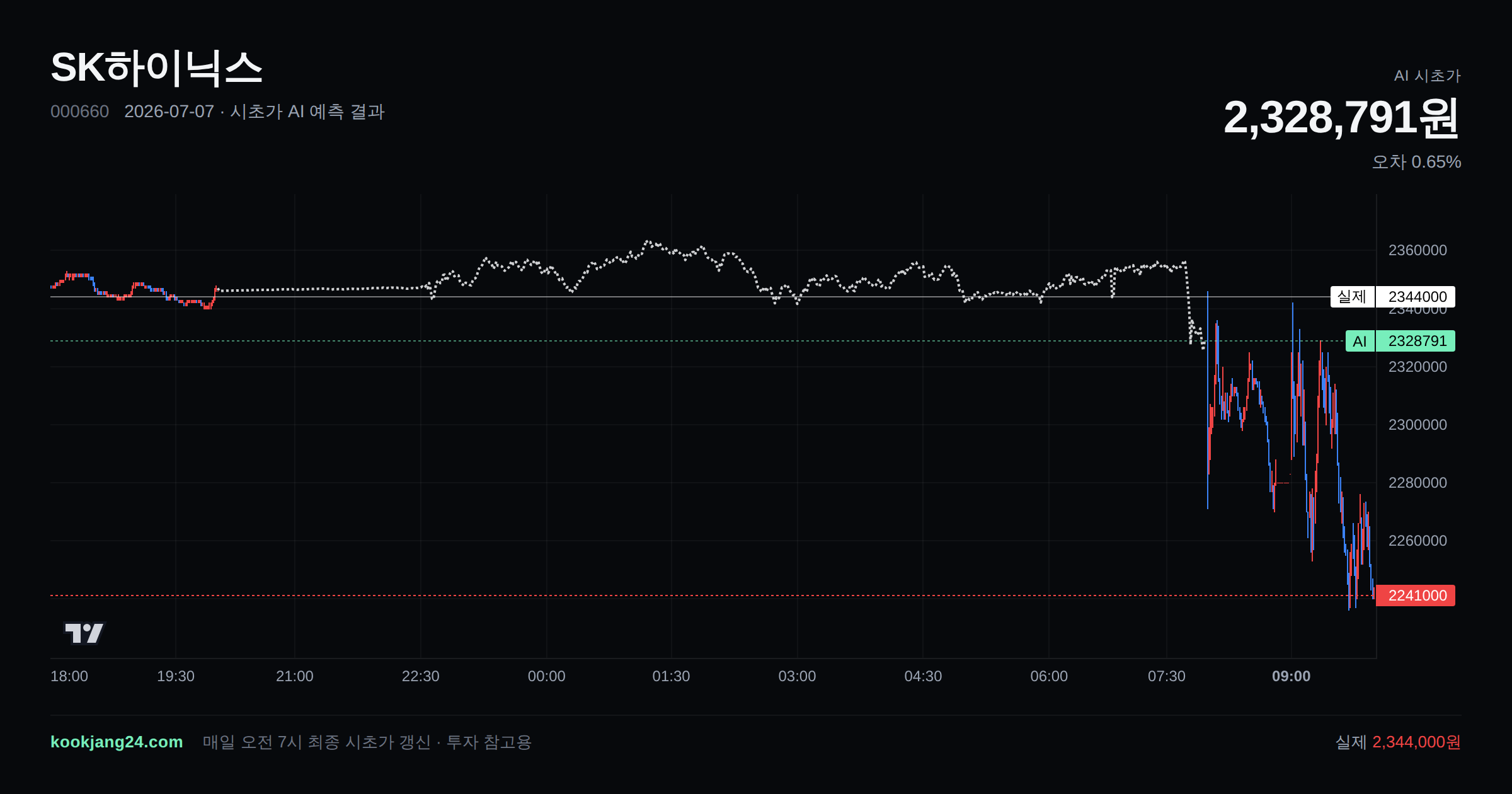Click the 01:30 time label

click(672, 676)
